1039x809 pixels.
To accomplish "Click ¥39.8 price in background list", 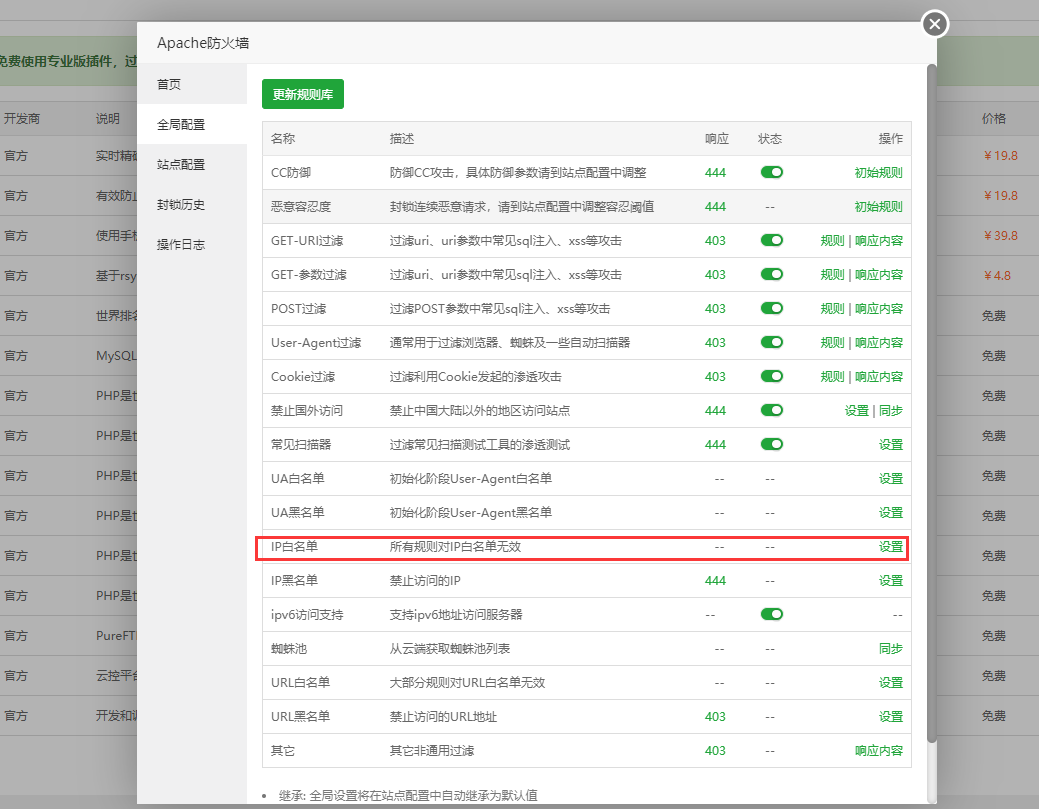I will tap(1000, 235).
